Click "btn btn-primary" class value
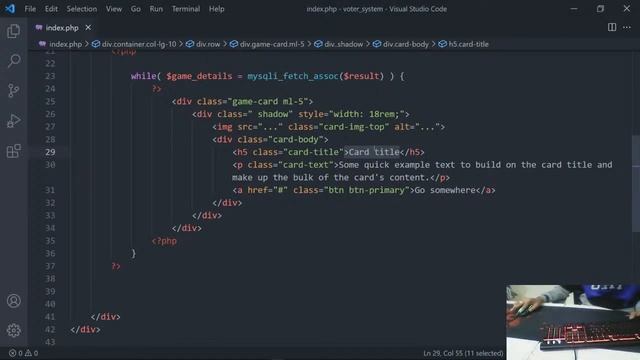Screen dimensions: 640x360 pos(366,190)
